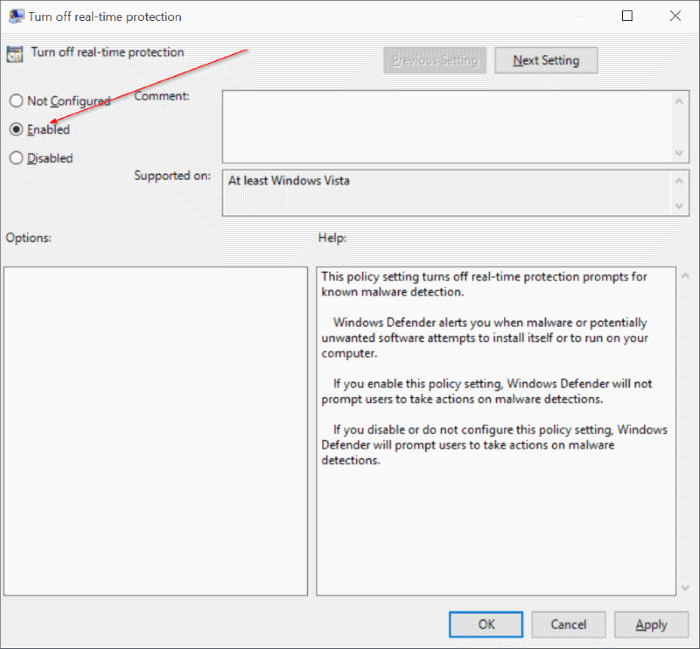Click the paragraph starting 'Windows Defender alerts'
Viewport: 700px width, 649px height.
(x=485, y=338)
